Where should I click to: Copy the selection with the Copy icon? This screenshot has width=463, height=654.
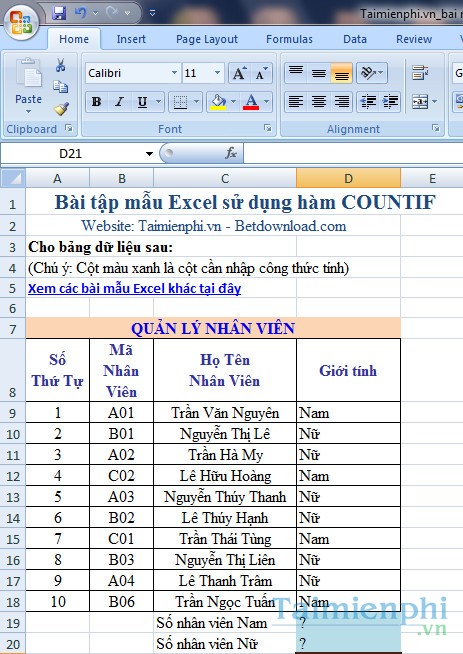click(x=61, y=87)
